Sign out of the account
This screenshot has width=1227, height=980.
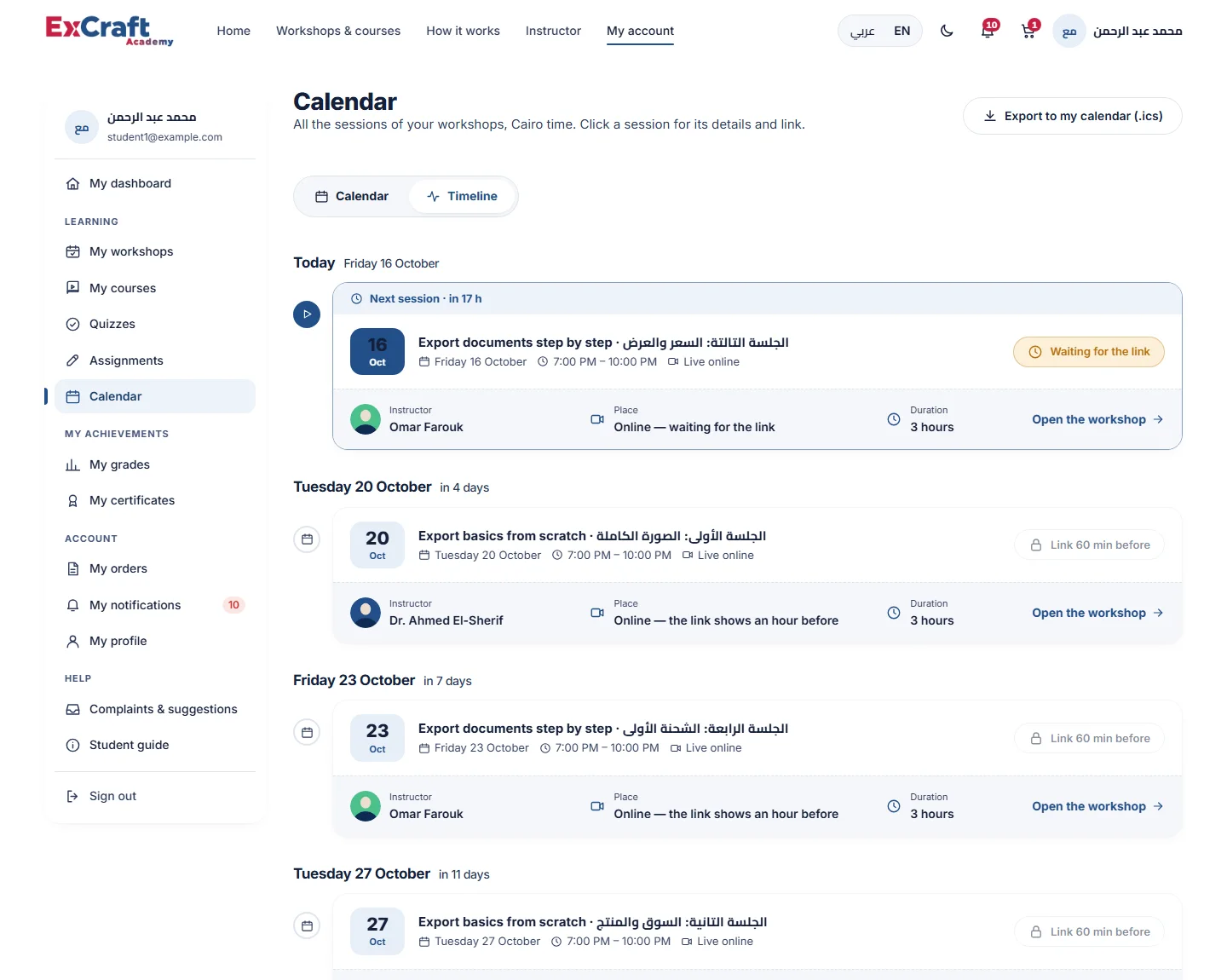(155, 796)
